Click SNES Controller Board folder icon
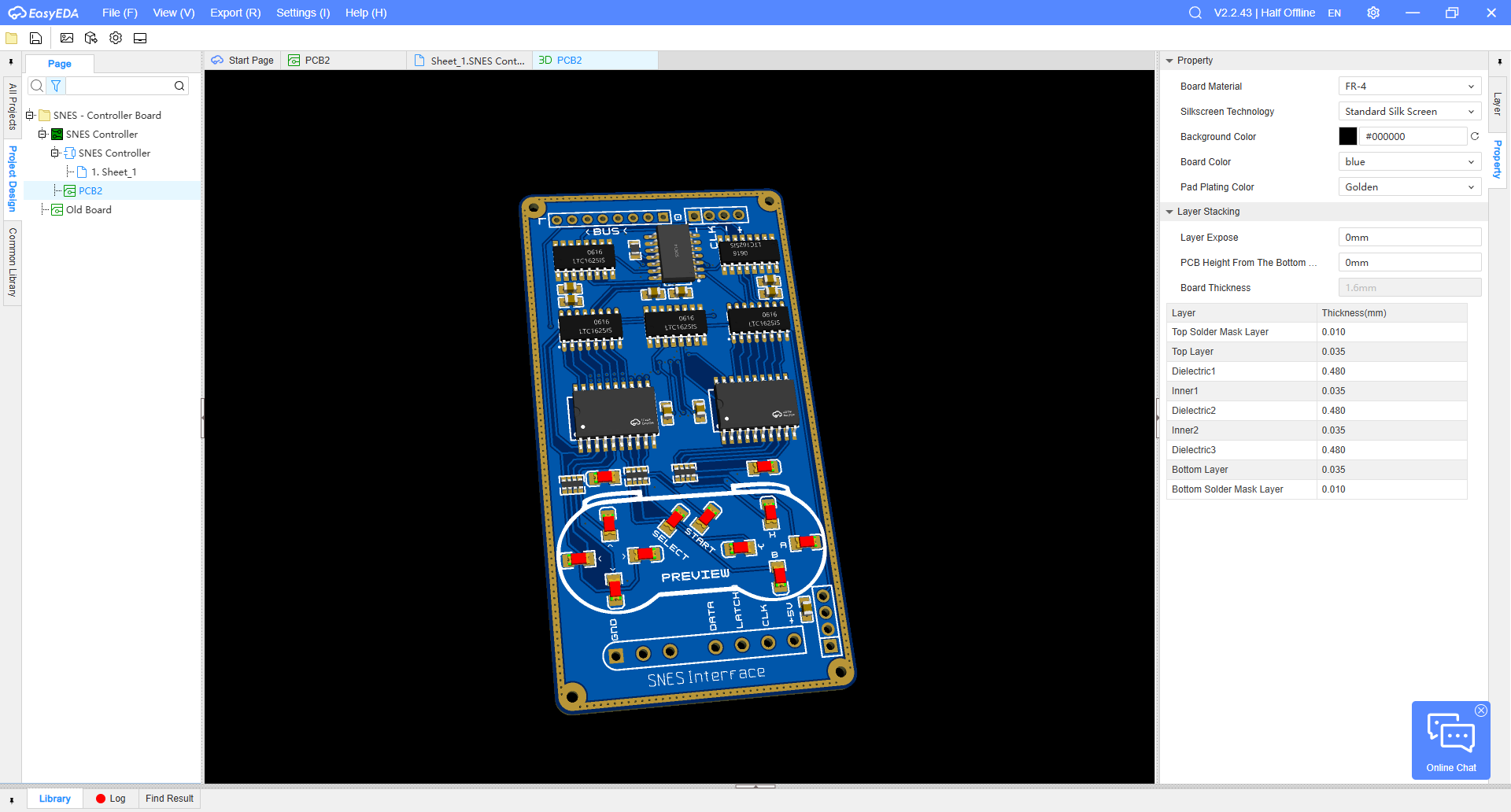The width and height of the screenshot is (1511, 812). [45, 116]
